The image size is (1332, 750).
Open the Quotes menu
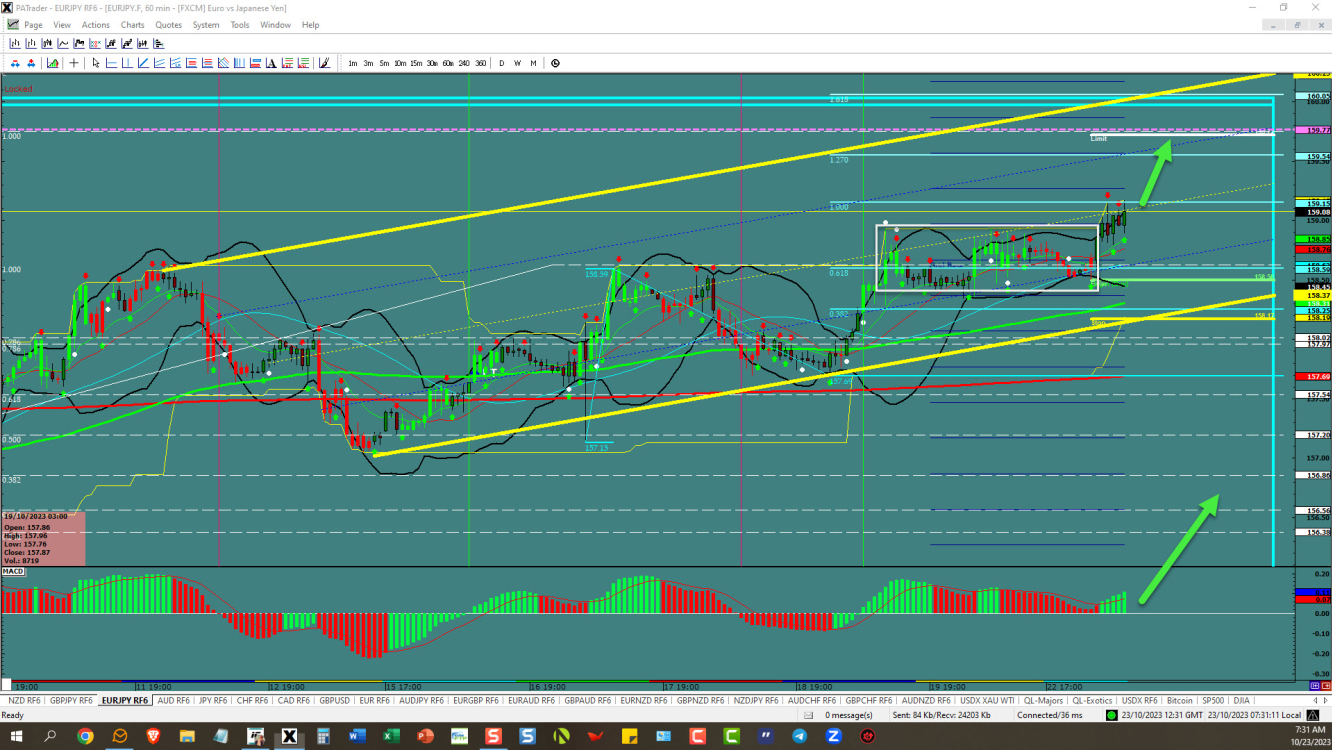click(168, 24)
